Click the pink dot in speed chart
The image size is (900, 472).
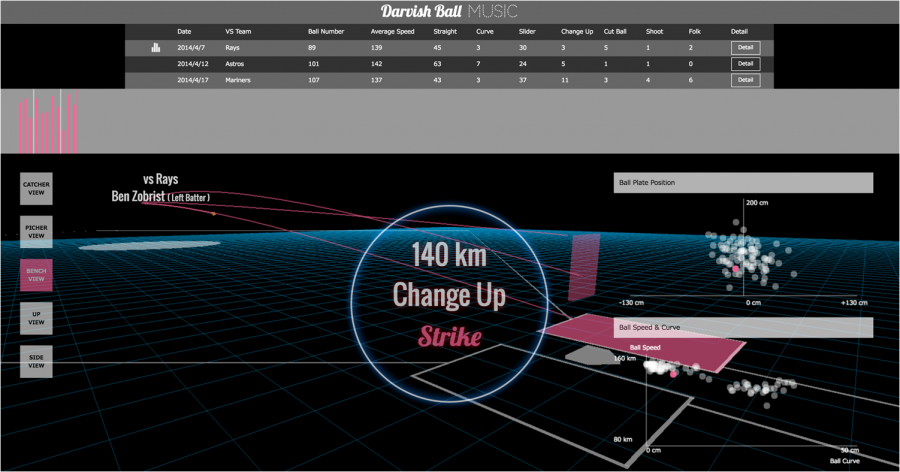click(x=673, y=373)
